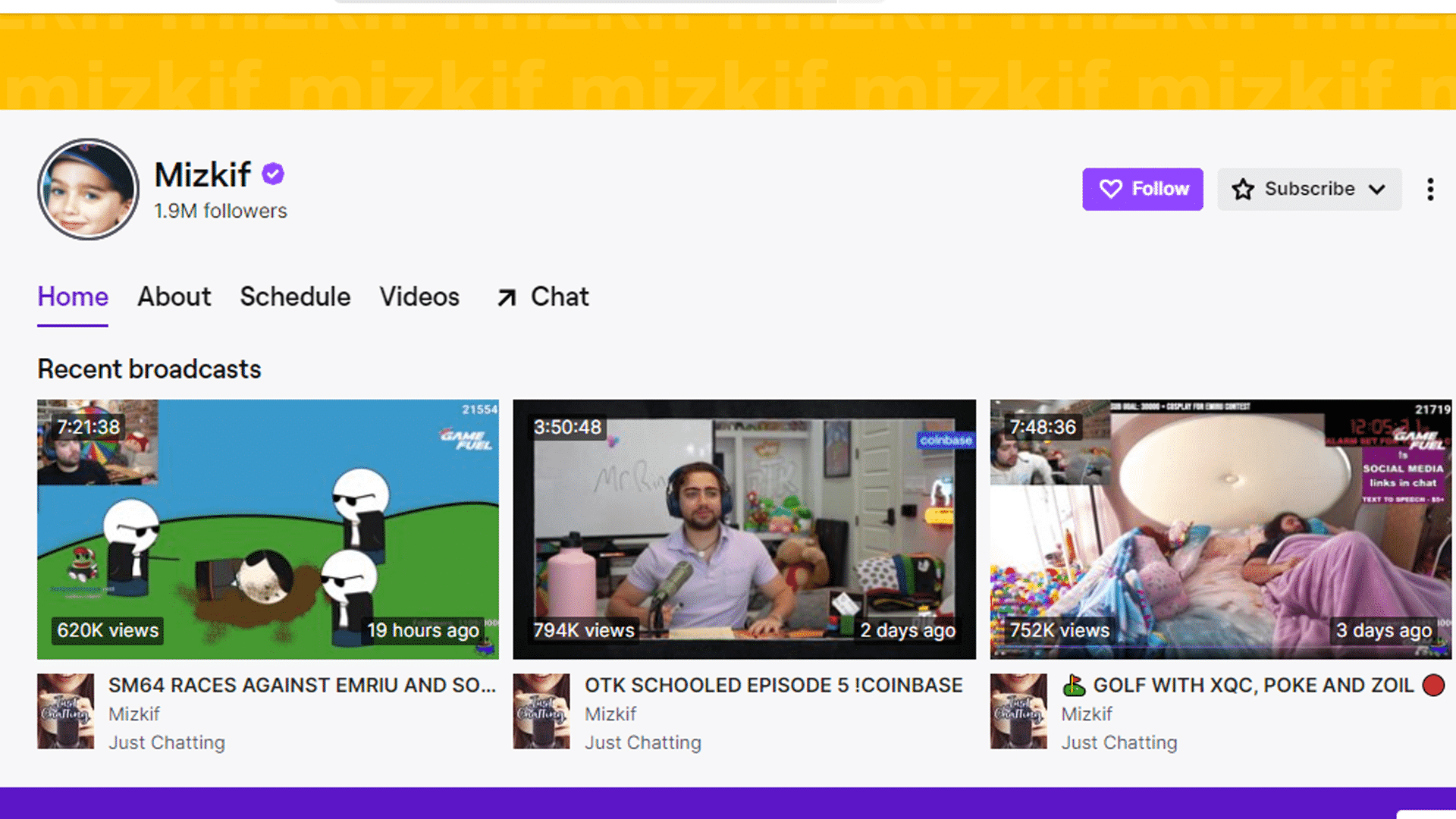Image resolution: width=1456 pixels, height=819 pixels.
Task: Open the SM64 RACES AGAINST EMRIU title
Action: point(302,685)
